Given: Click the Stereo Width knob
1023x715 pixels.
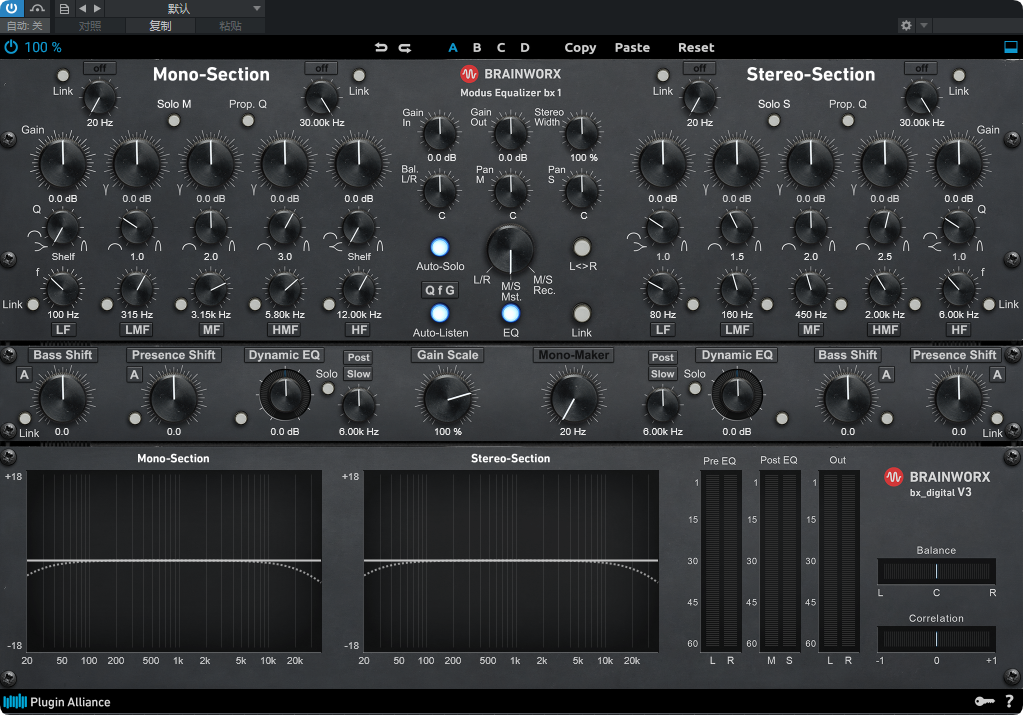Looking at the screenshot, I should (x=582, y=133).
